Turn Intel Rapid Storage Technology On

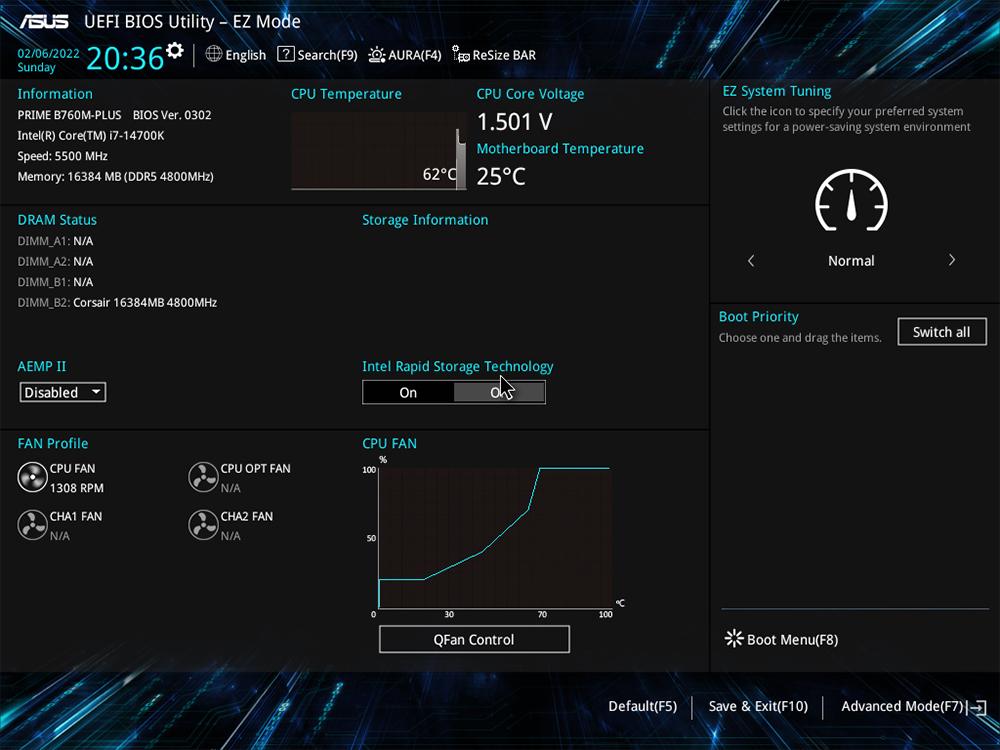point(408,392)
